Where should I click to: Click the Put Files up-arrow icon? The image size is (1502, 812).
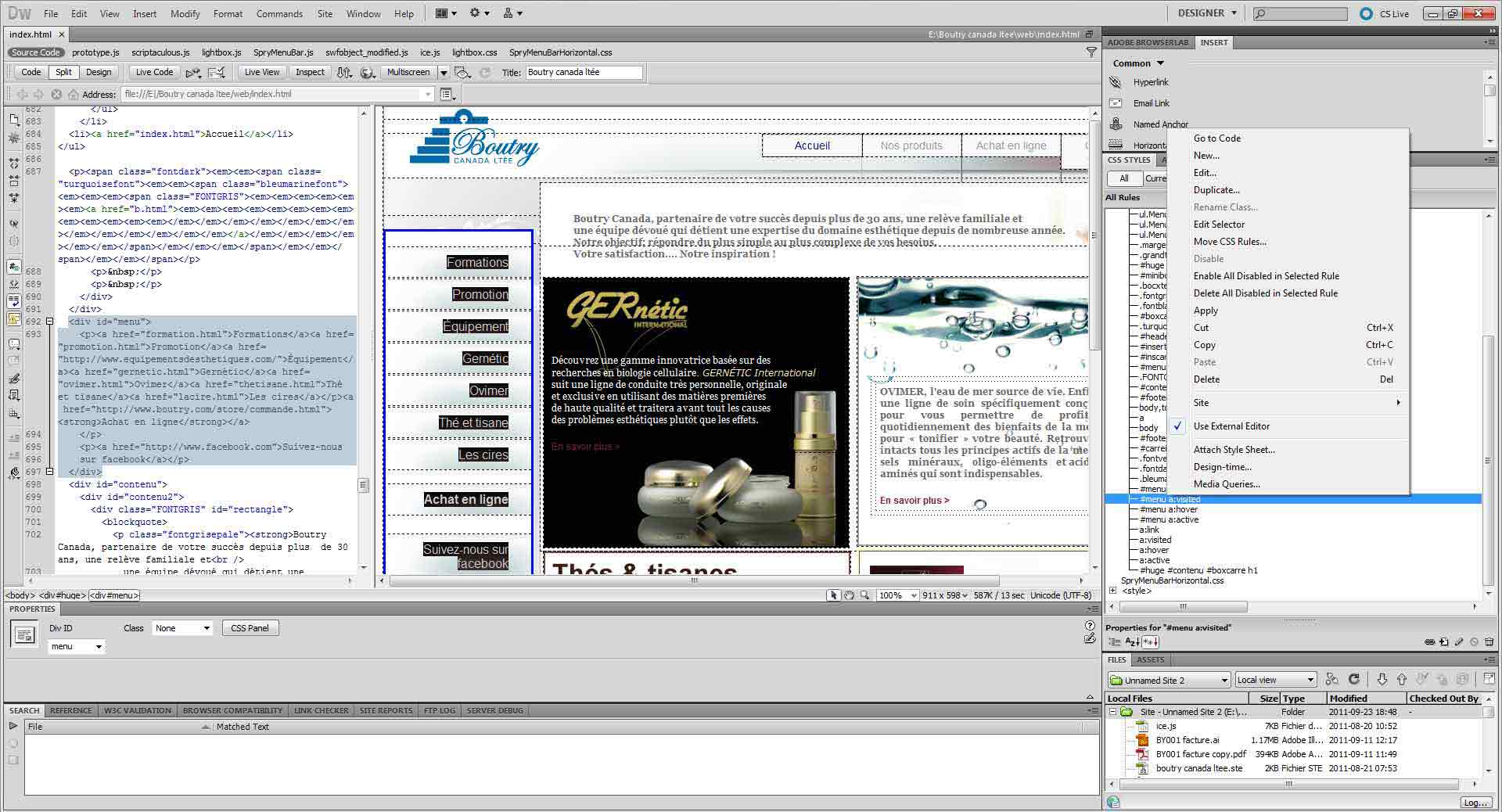click(1402, 680)
